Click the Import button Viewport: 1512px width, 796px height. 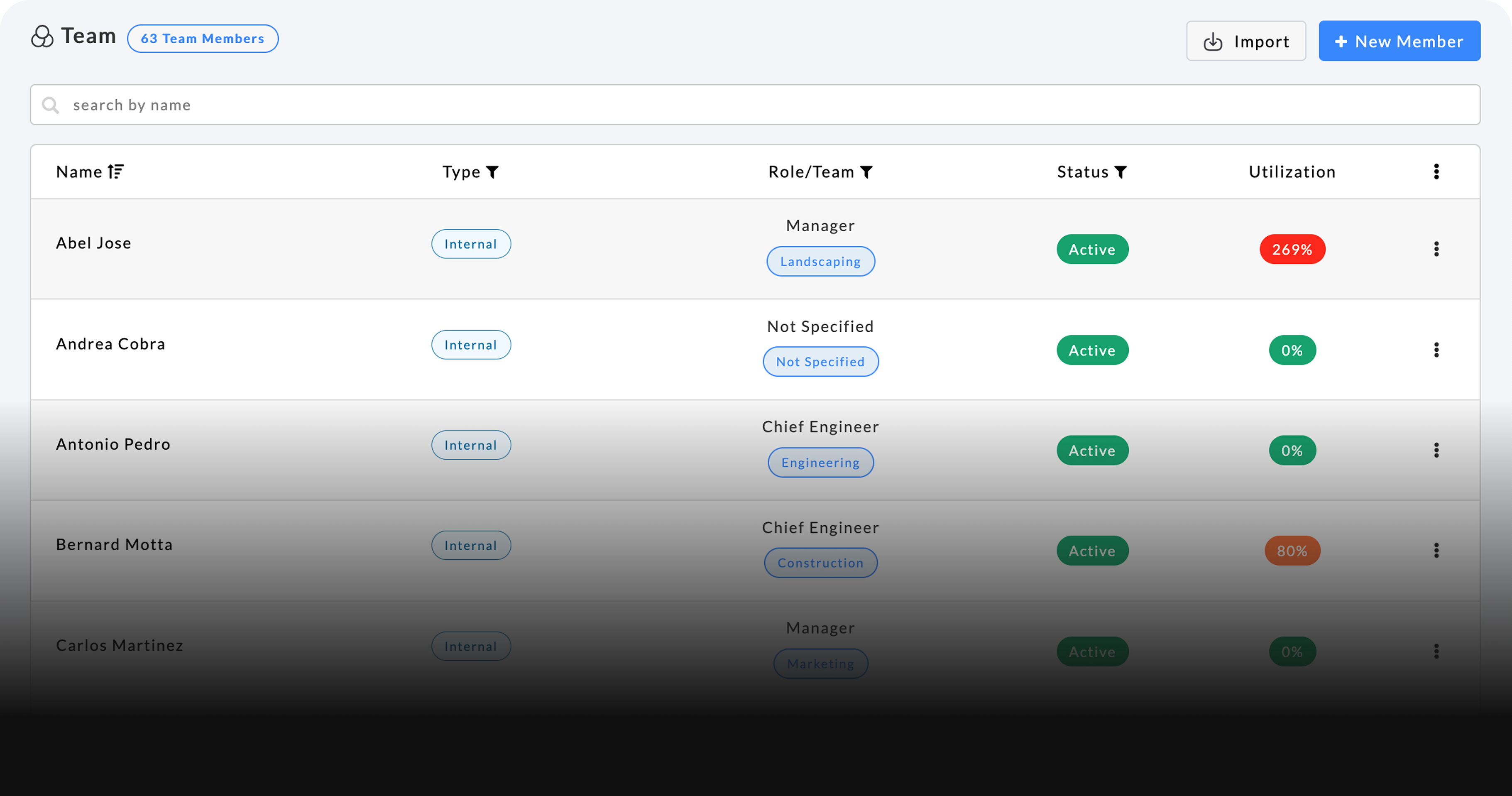pos(1246,41)
